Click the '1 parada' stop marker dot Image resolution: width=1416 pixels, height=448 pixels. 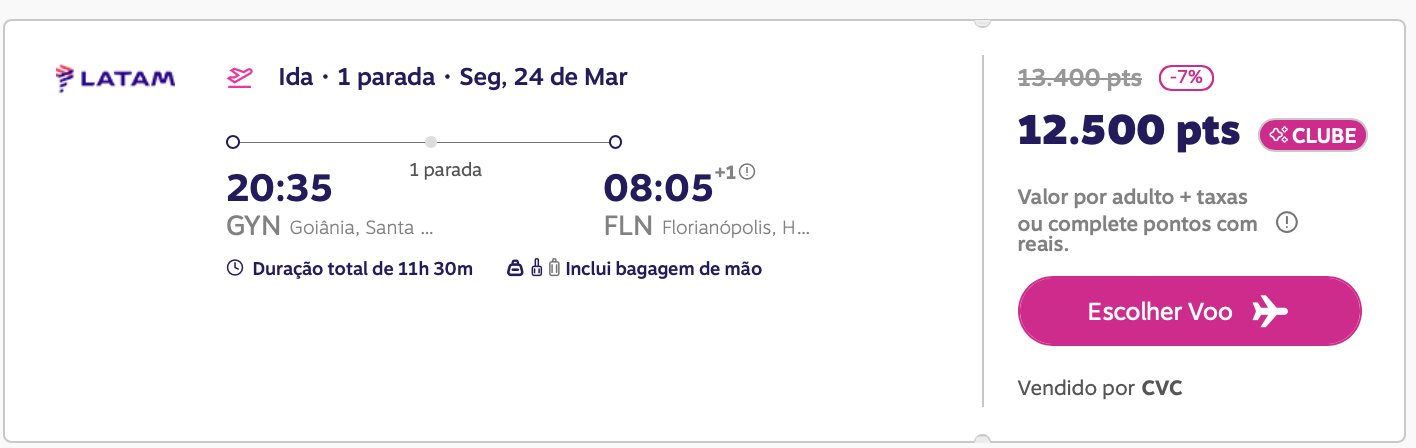[431, 142]
